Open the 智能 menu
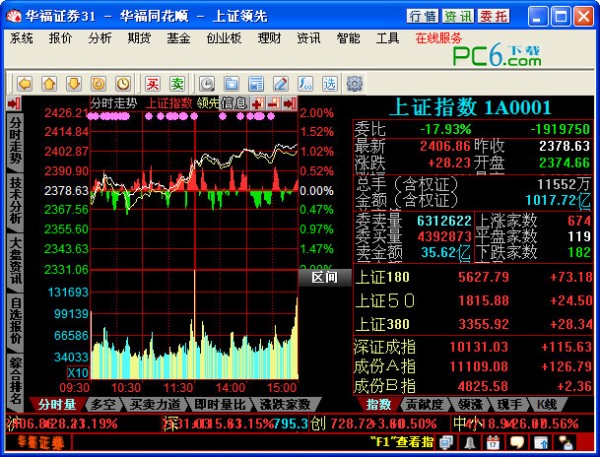Screen dimensions: 600x457 (x=348, y=38)
